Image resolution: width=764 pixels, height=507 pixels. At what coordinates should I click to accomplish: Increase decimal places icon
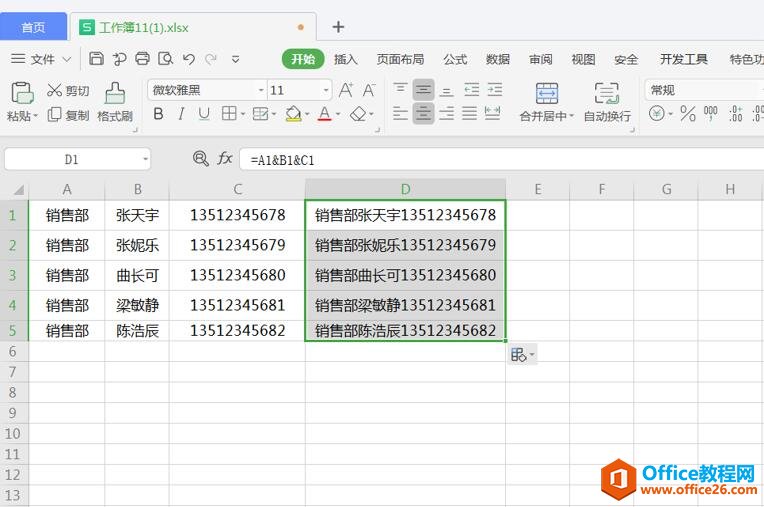click(736, 113)
